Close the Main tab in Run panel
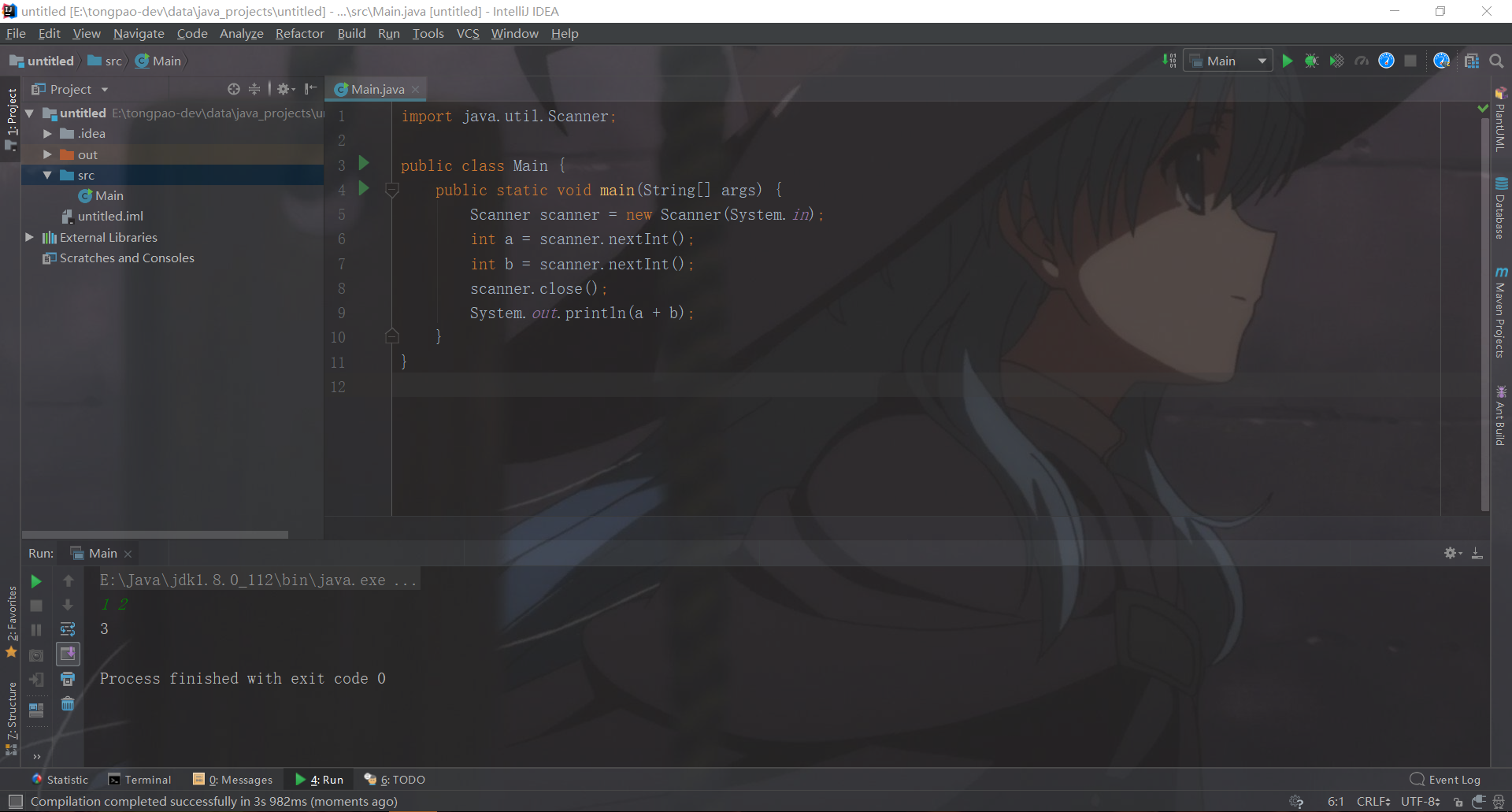1512x812 pixels. 128,554
